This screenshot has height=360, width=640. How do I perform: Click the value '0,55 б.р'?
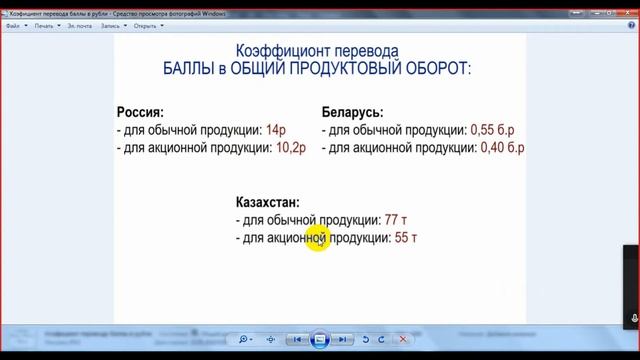[492, 130]
